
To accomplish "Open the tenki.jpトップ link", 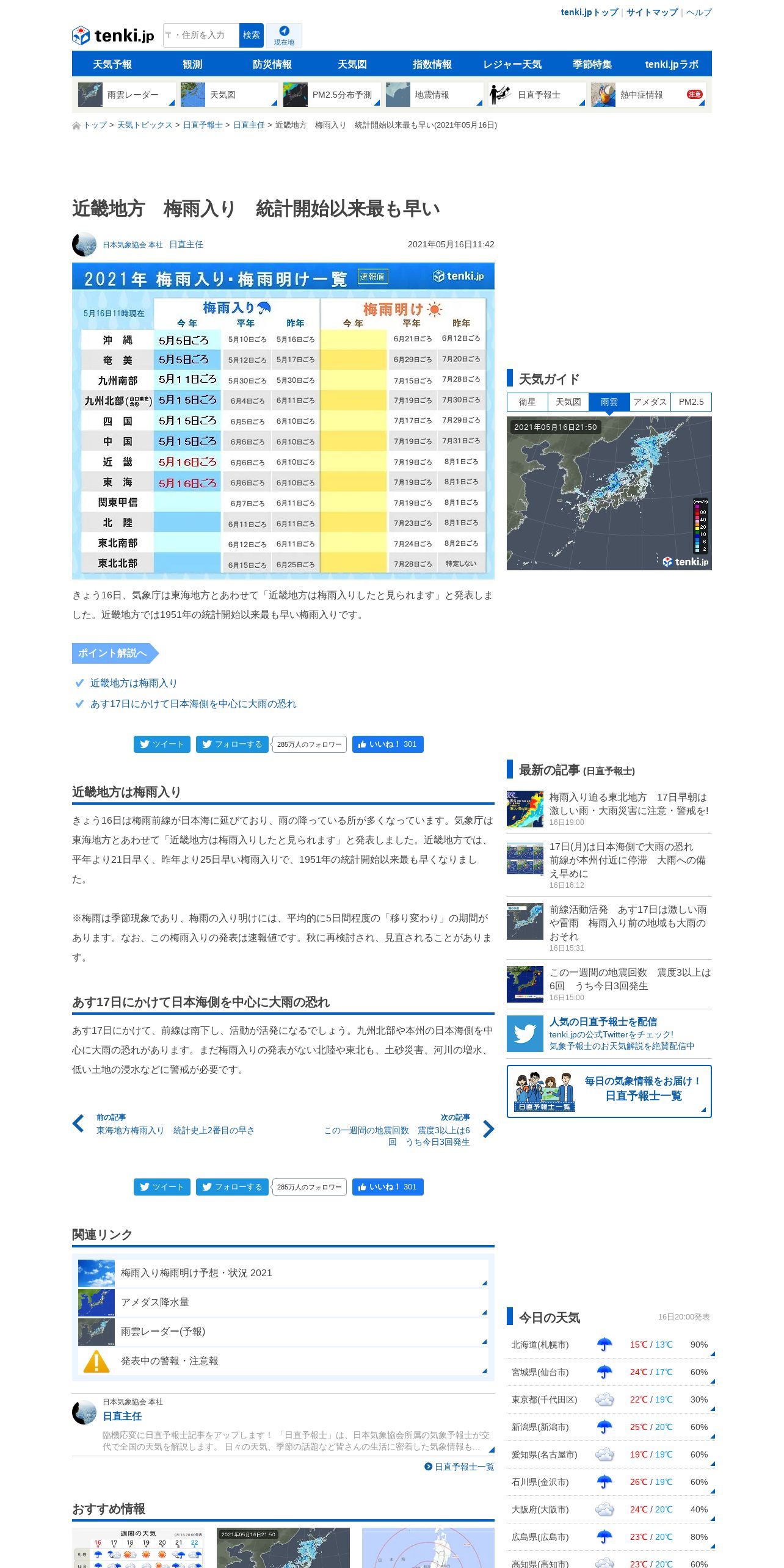I will coord(589,12).
